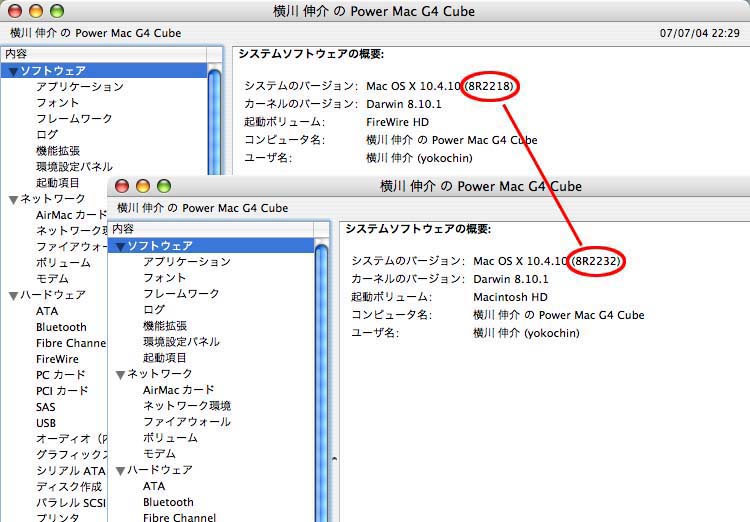Collapse ソフトウェア triangle in front window
This screenshot has width=750, height=522.
point(121,247)
